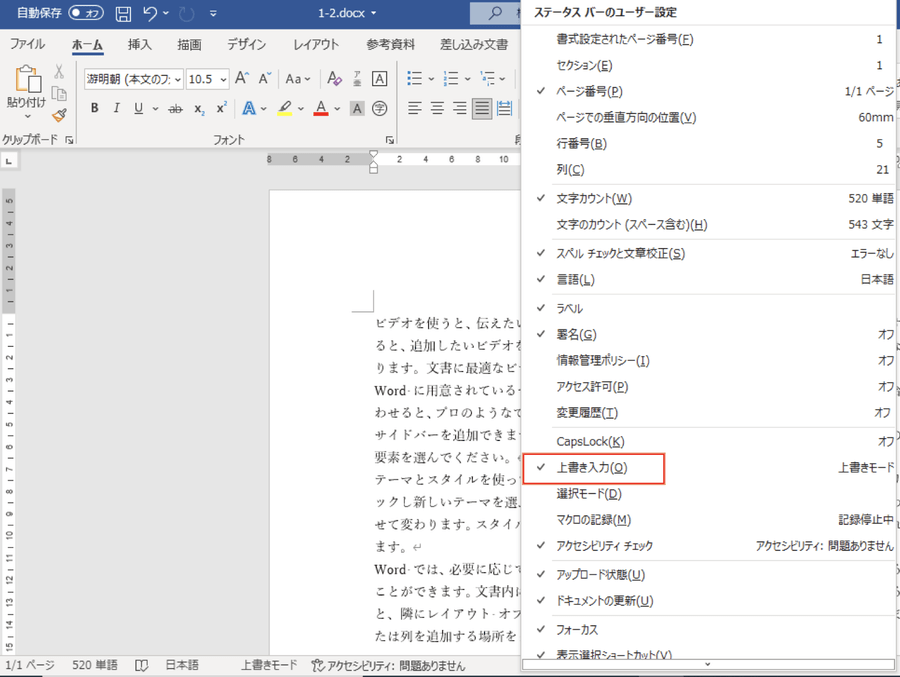Align text left
Image resolution: width=900 pixels, height=677 pixels.
pyautogui.click(x=414, y=108)
